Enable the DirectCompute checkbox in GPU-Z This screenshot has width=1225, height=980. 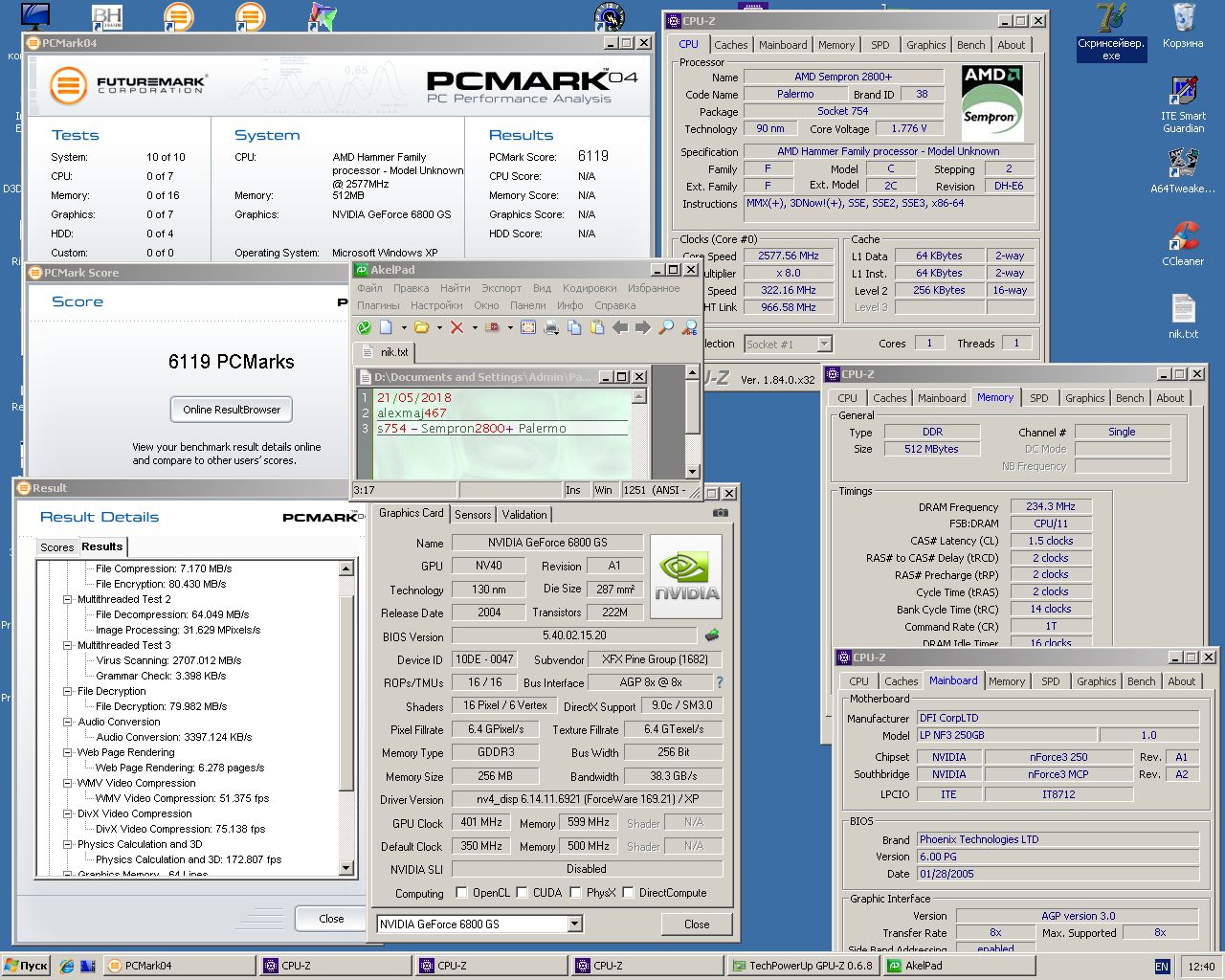(628, 892)
